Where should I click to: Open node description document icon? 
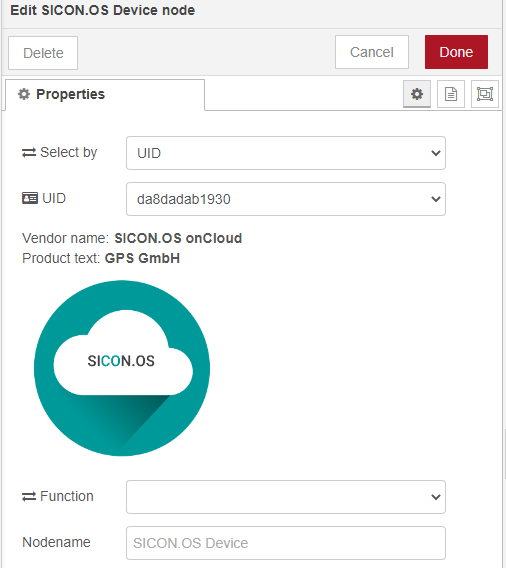pyautogui.click(x=451, y=94)
